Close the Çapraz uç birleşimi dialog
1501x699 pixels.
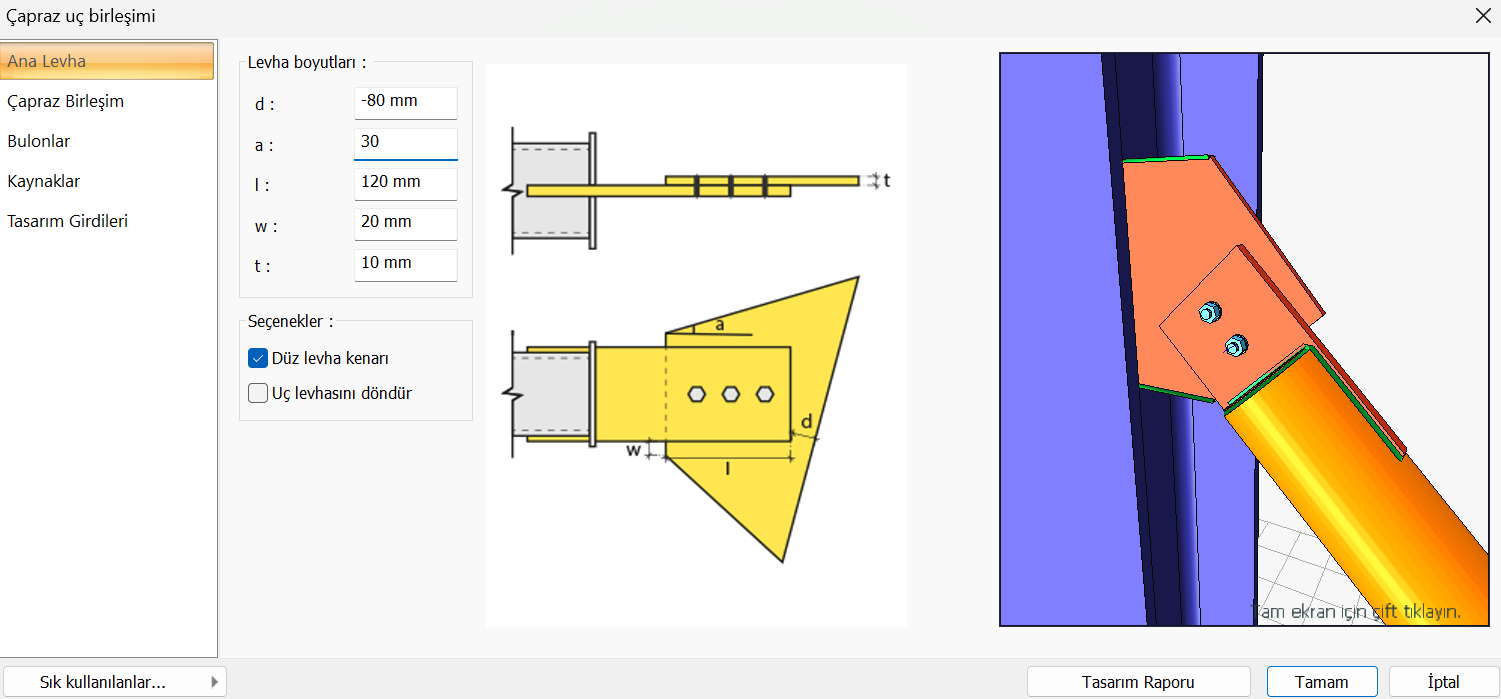(x=1482, y=16)
